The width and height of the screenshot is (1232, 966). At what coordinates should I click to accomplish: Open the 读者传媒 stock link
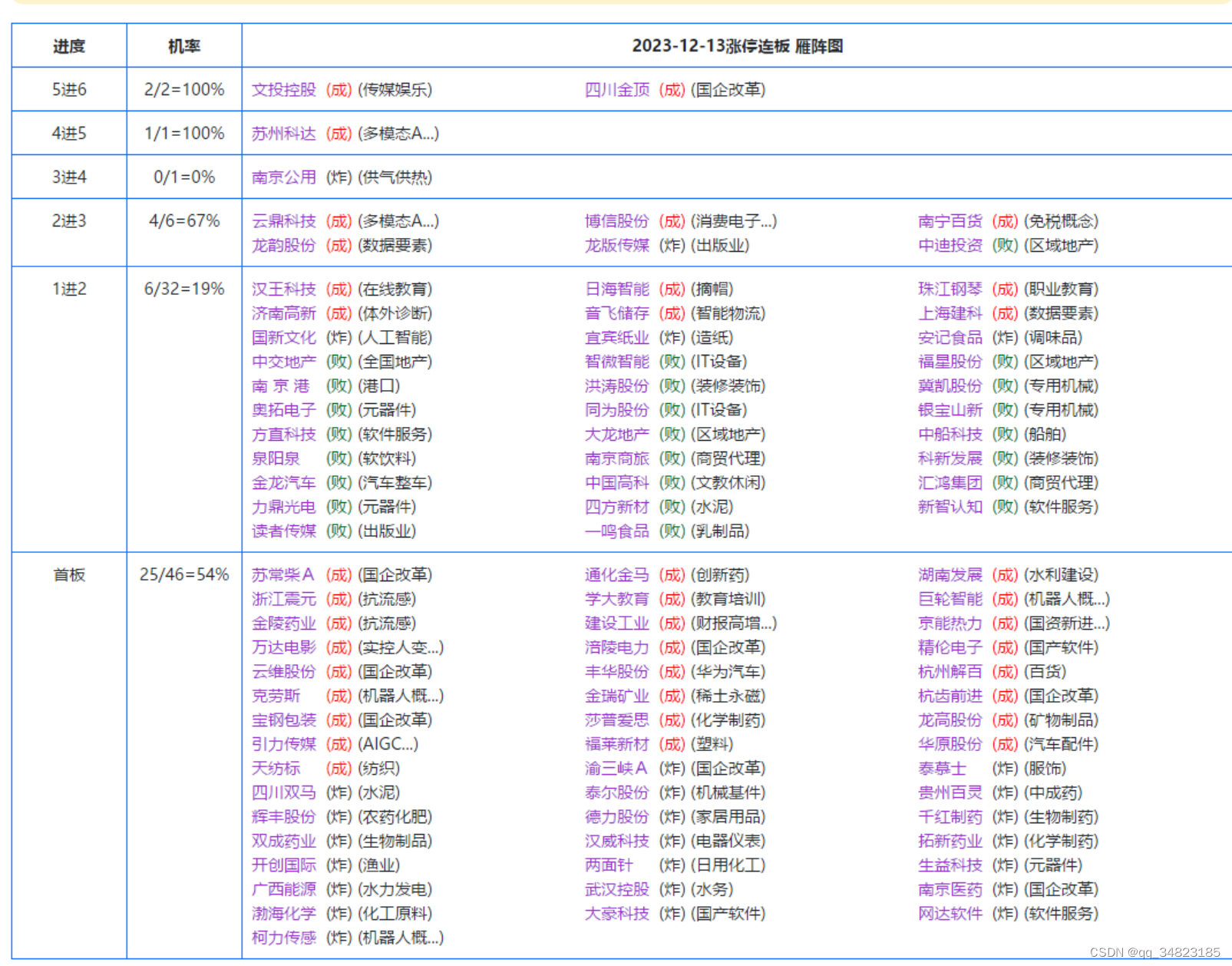pos(284,531)
